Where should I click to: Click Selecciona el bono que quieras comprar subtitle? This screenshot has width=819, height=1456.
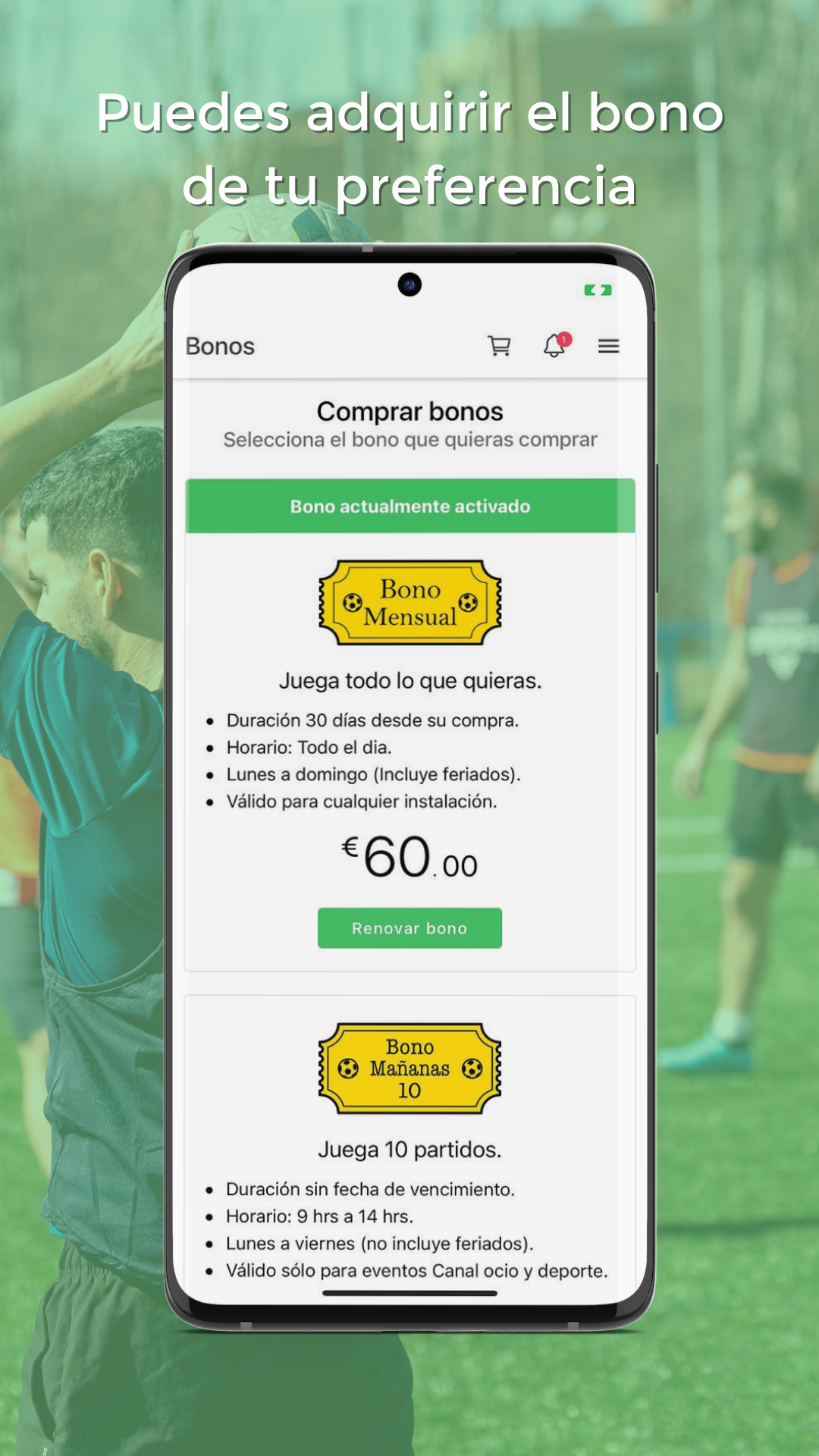(410, 440)
